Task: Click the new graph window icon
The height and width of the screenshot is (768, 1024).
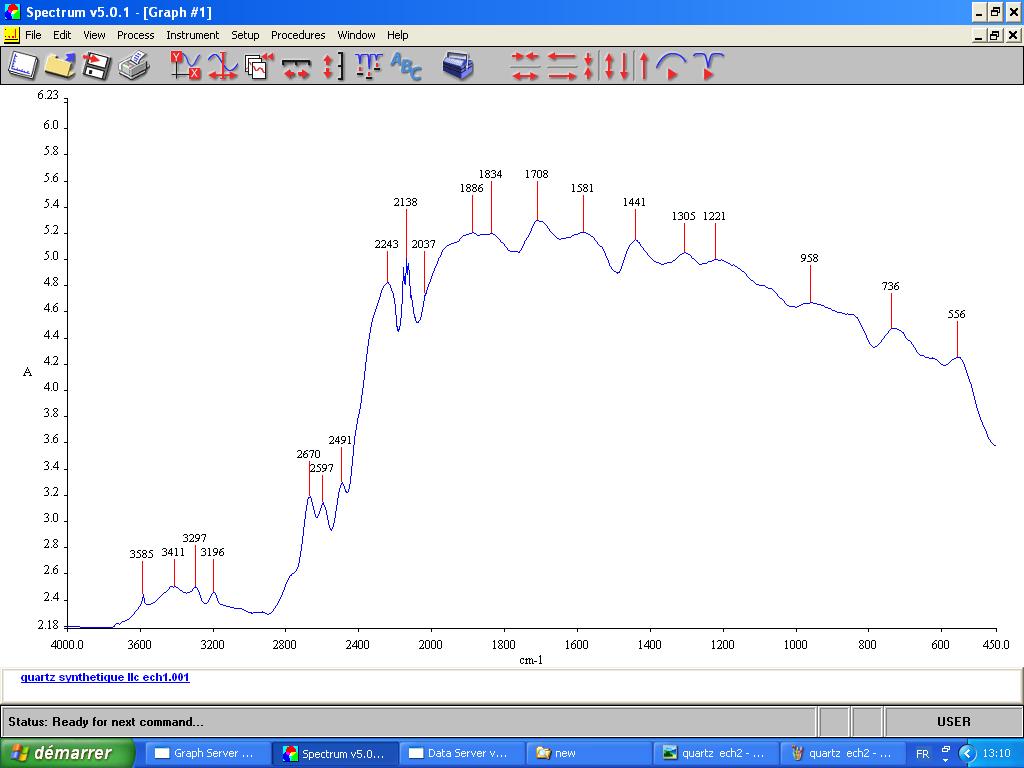Action: click(23, 66)
